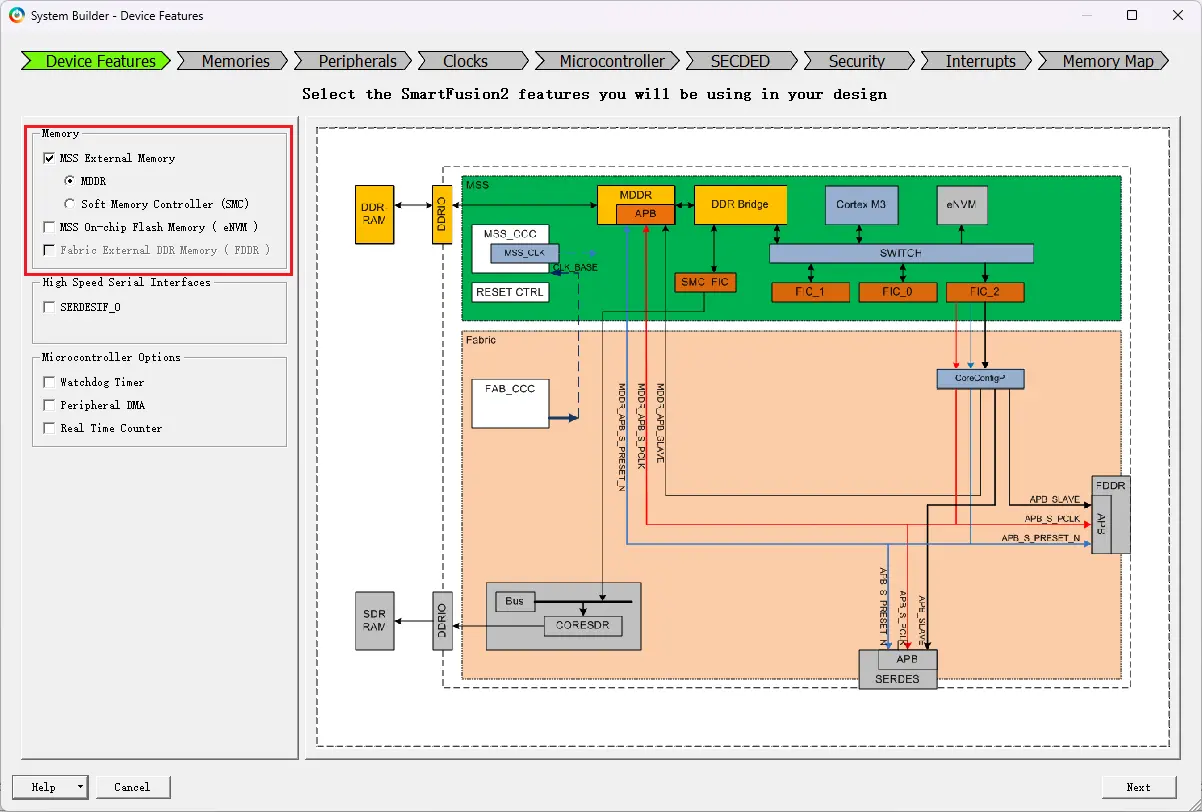This screenshot has height=812, width=1202.
Task: Choose Soft Memory Controller (SMC) radio button
Action: 70,204
